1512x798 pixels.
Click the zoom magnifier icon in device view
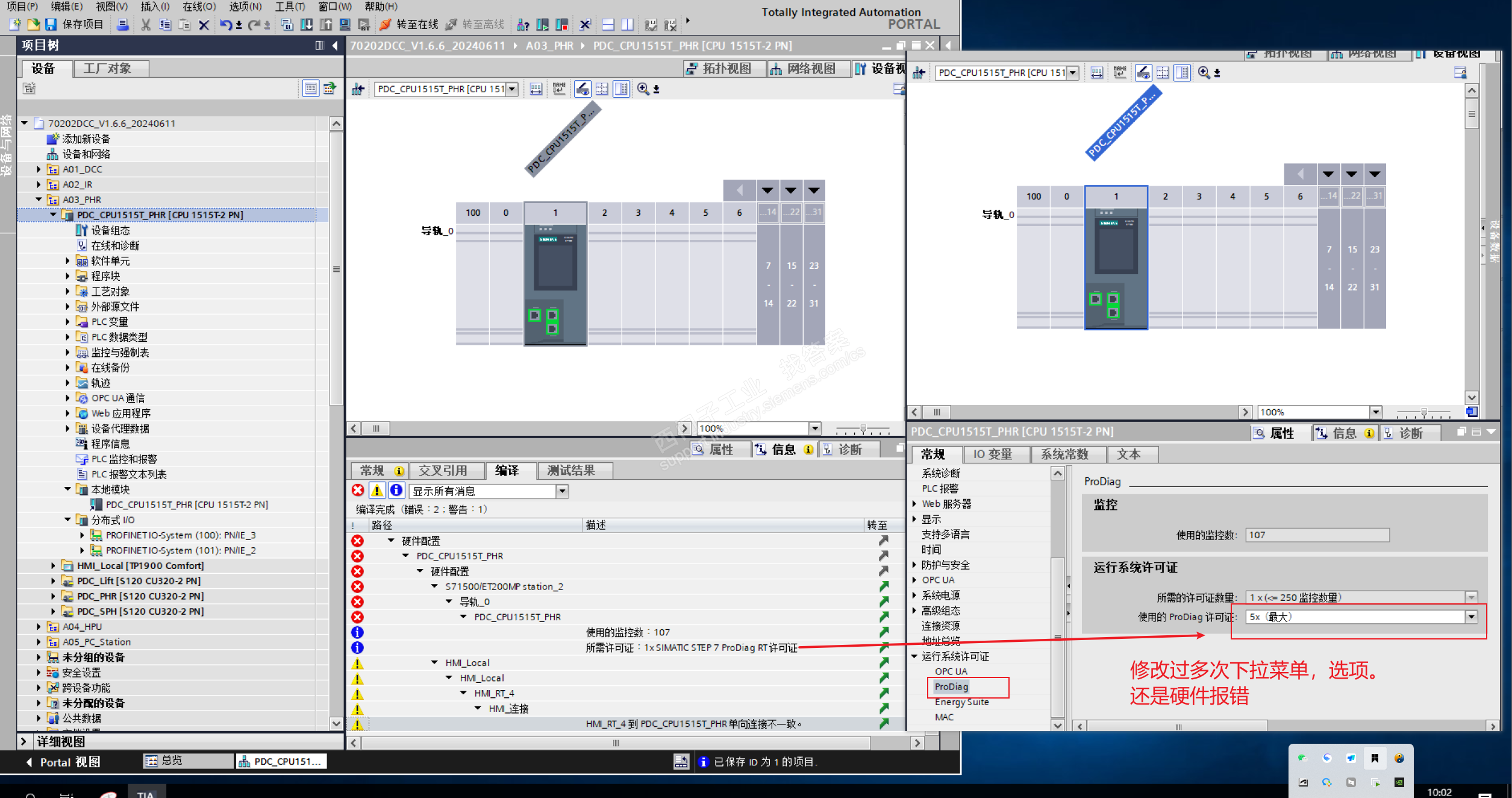643,89
